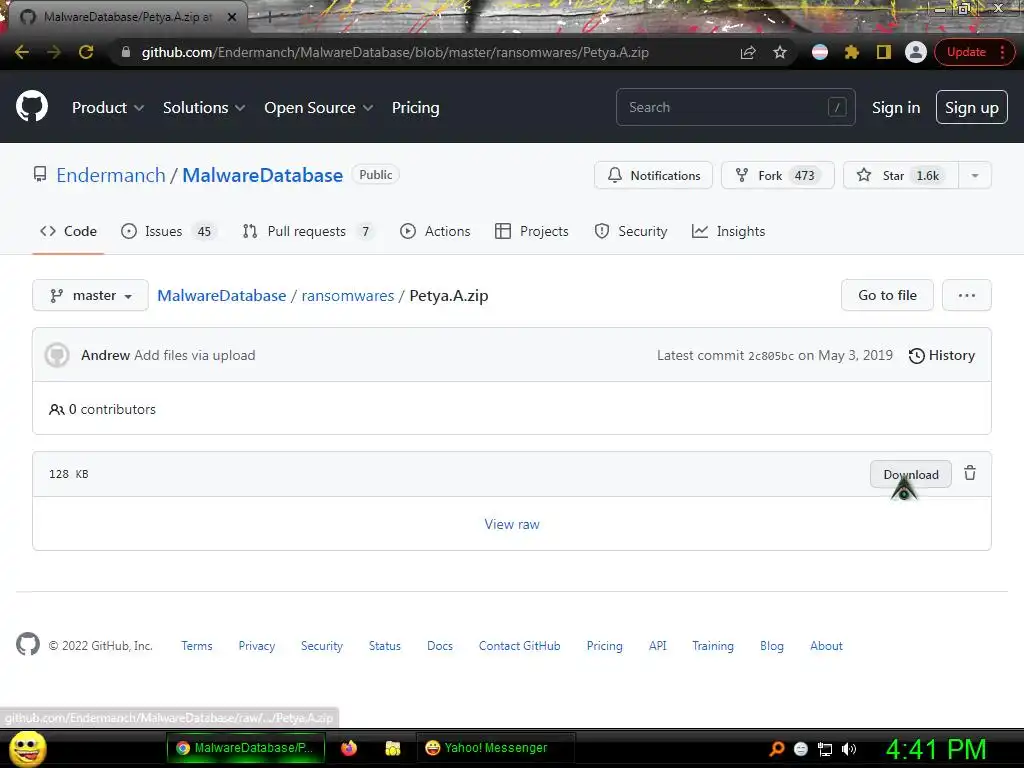
Task: Open Firefox icon on the taskbar
Action: 349,748
